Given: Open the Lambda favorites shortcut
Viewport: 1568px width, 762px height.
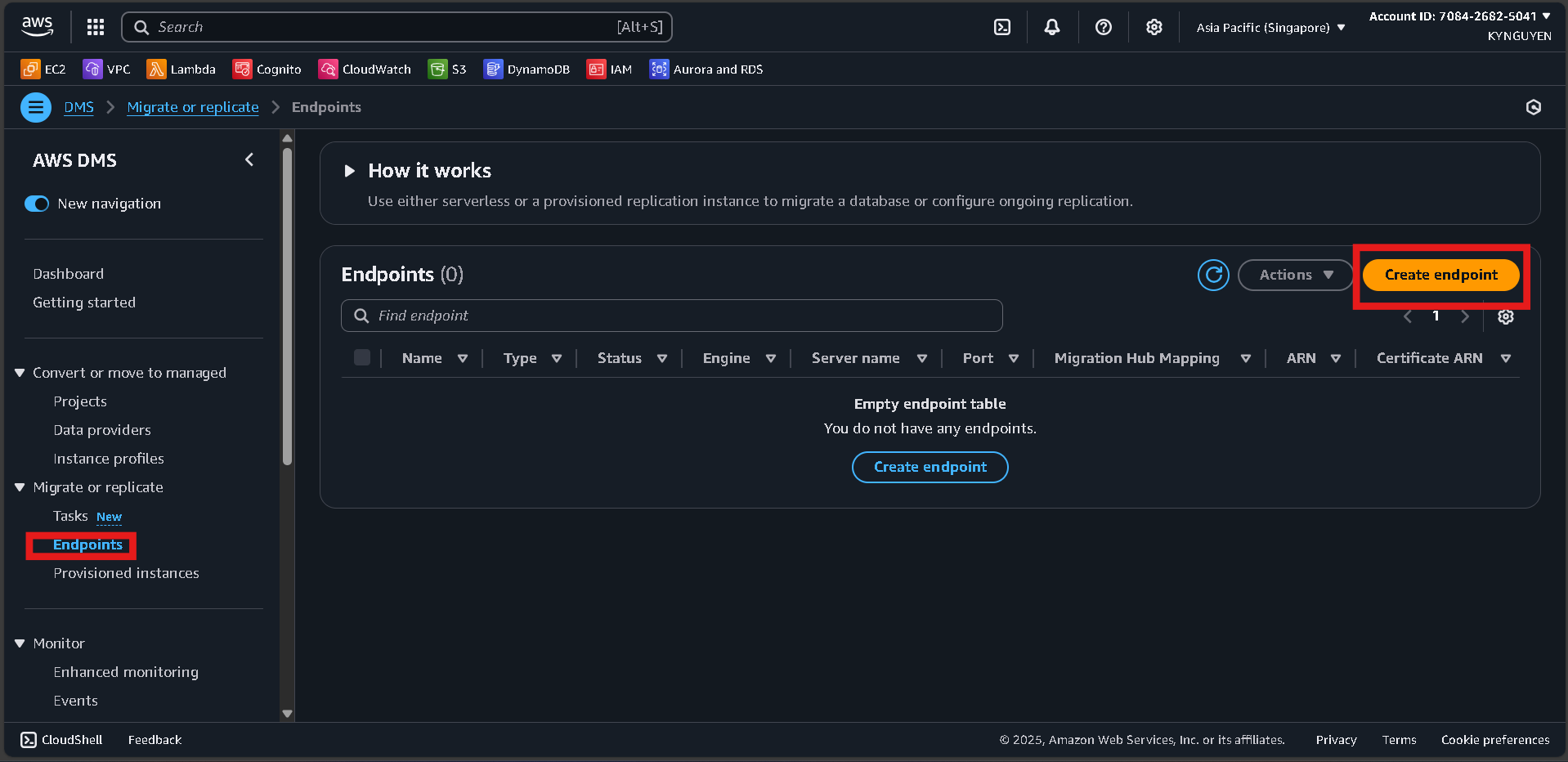Looking at the screenshot, I should (181, 69).
